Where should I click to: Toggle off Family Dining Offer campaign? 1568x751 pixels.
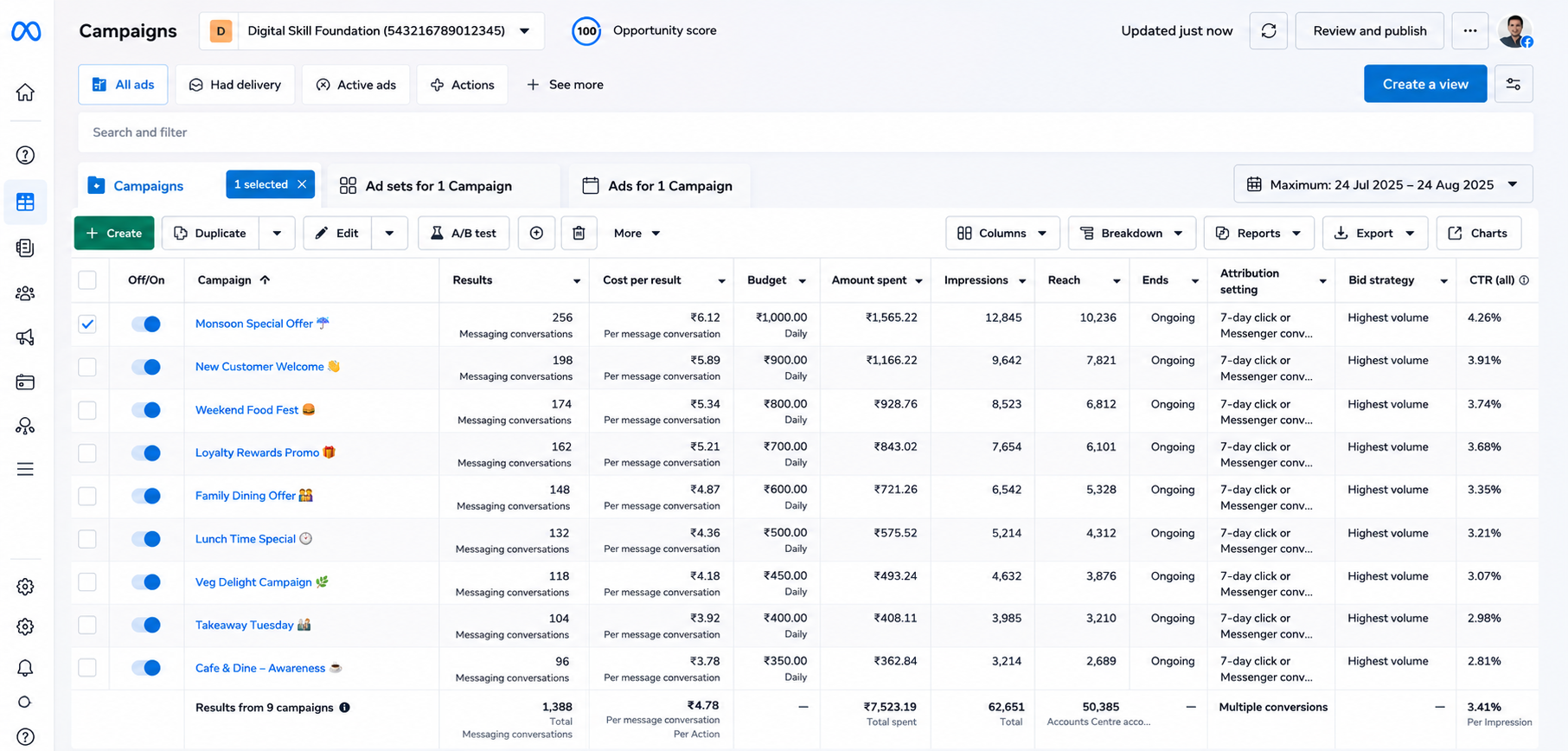pos(146,496)
